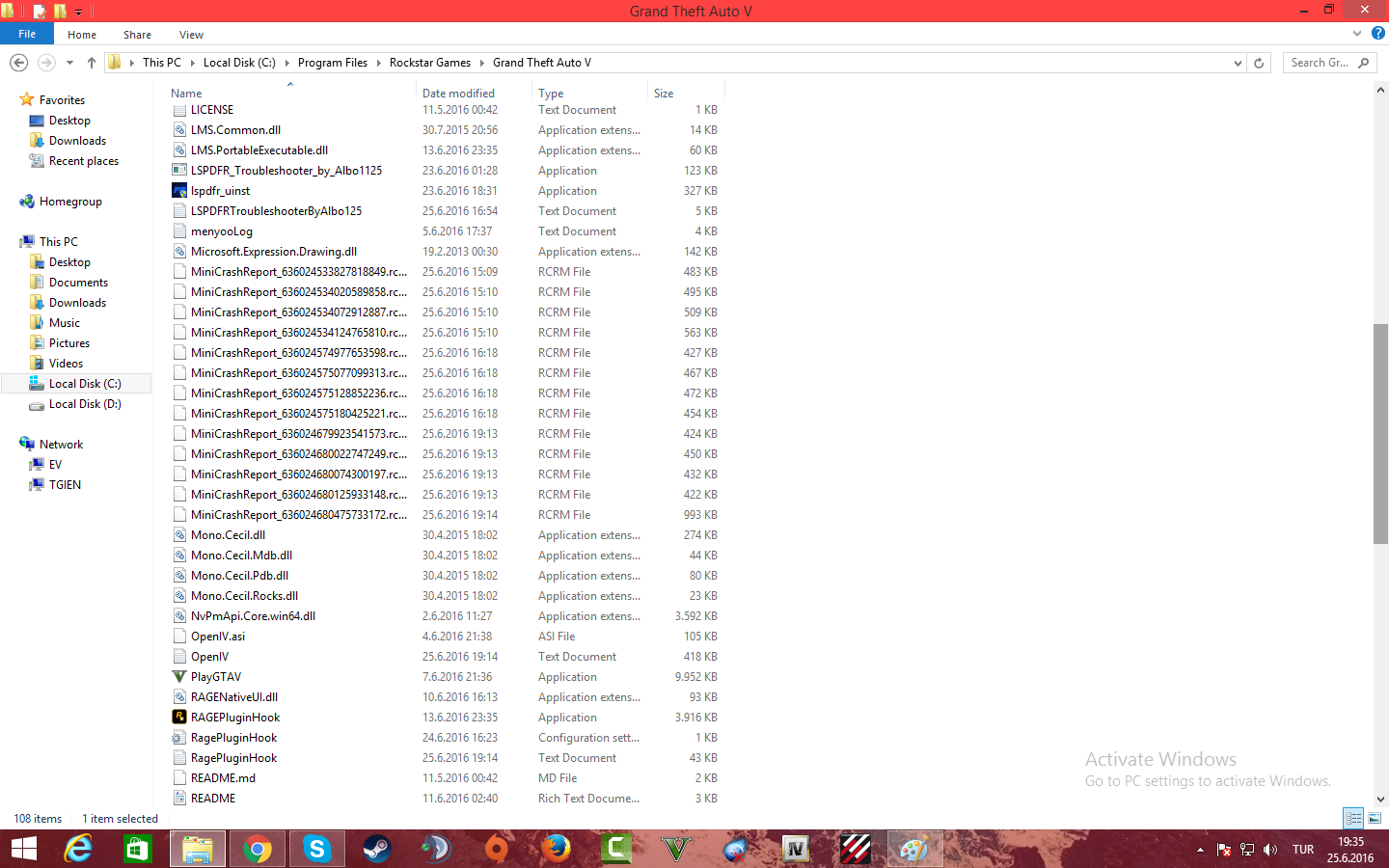Open the breadcrumb arrow after Rockstar Games
Image resolution: width=1389 pixels, height=868 pixels.
481,63
